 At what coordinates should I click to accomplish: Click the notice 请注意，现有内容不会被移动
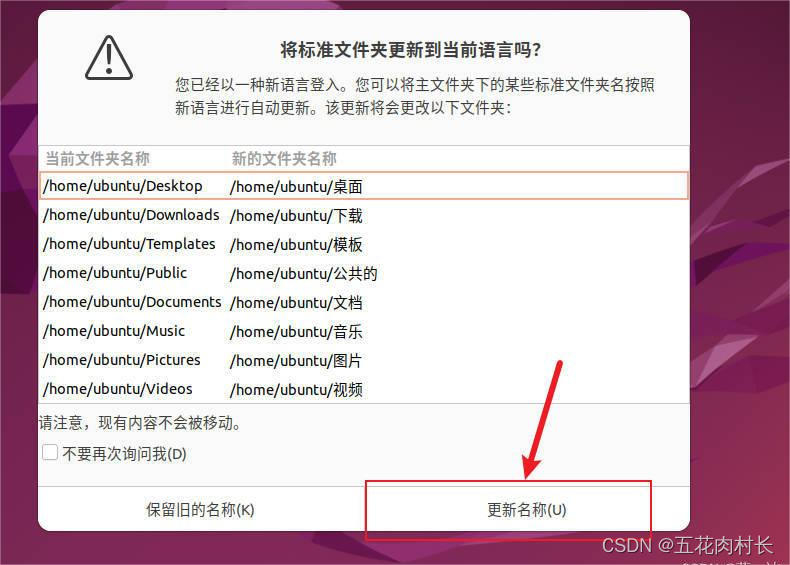coord(140,423)
